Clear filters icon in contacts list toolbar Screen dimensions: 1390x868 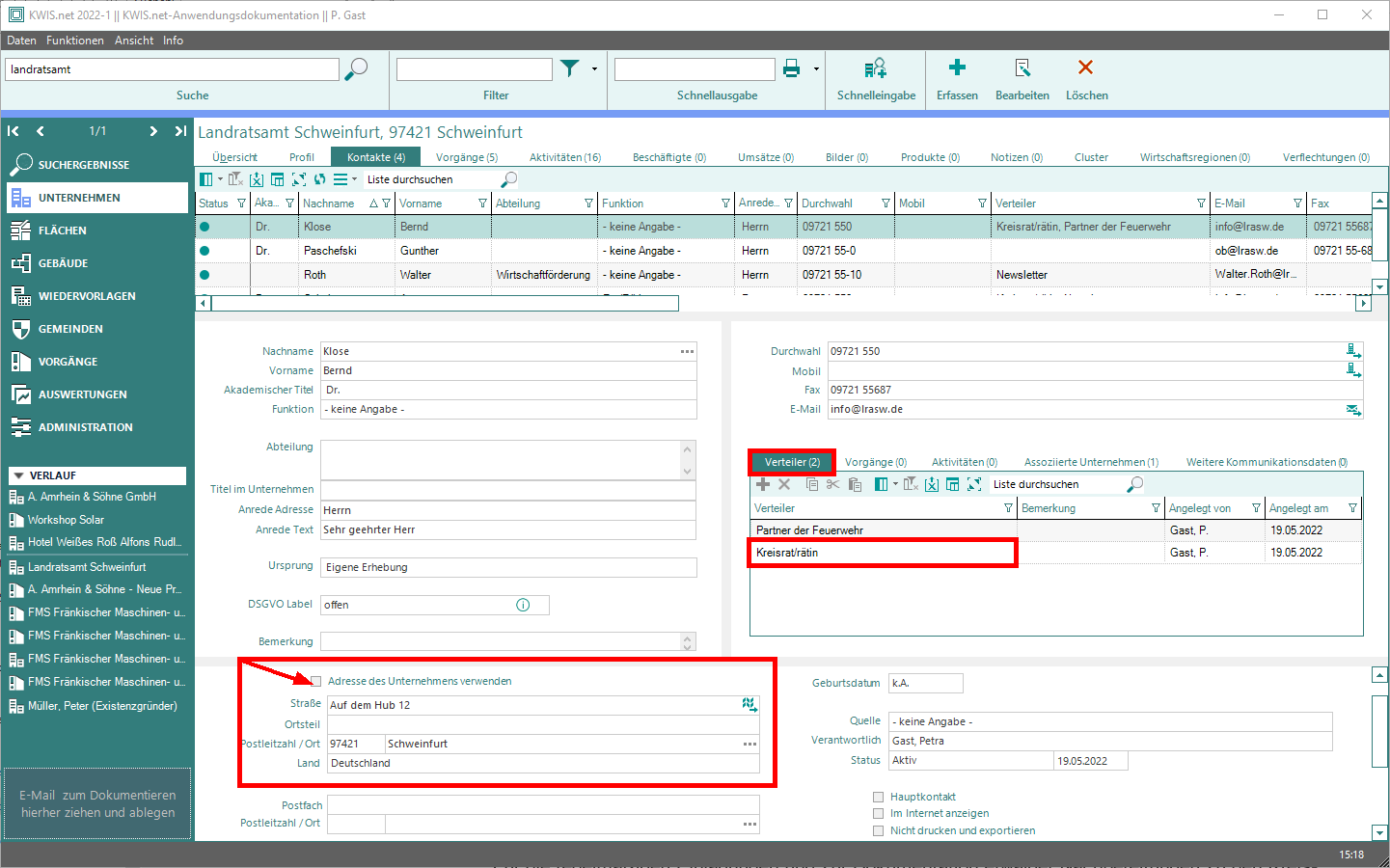click(235, 179)
